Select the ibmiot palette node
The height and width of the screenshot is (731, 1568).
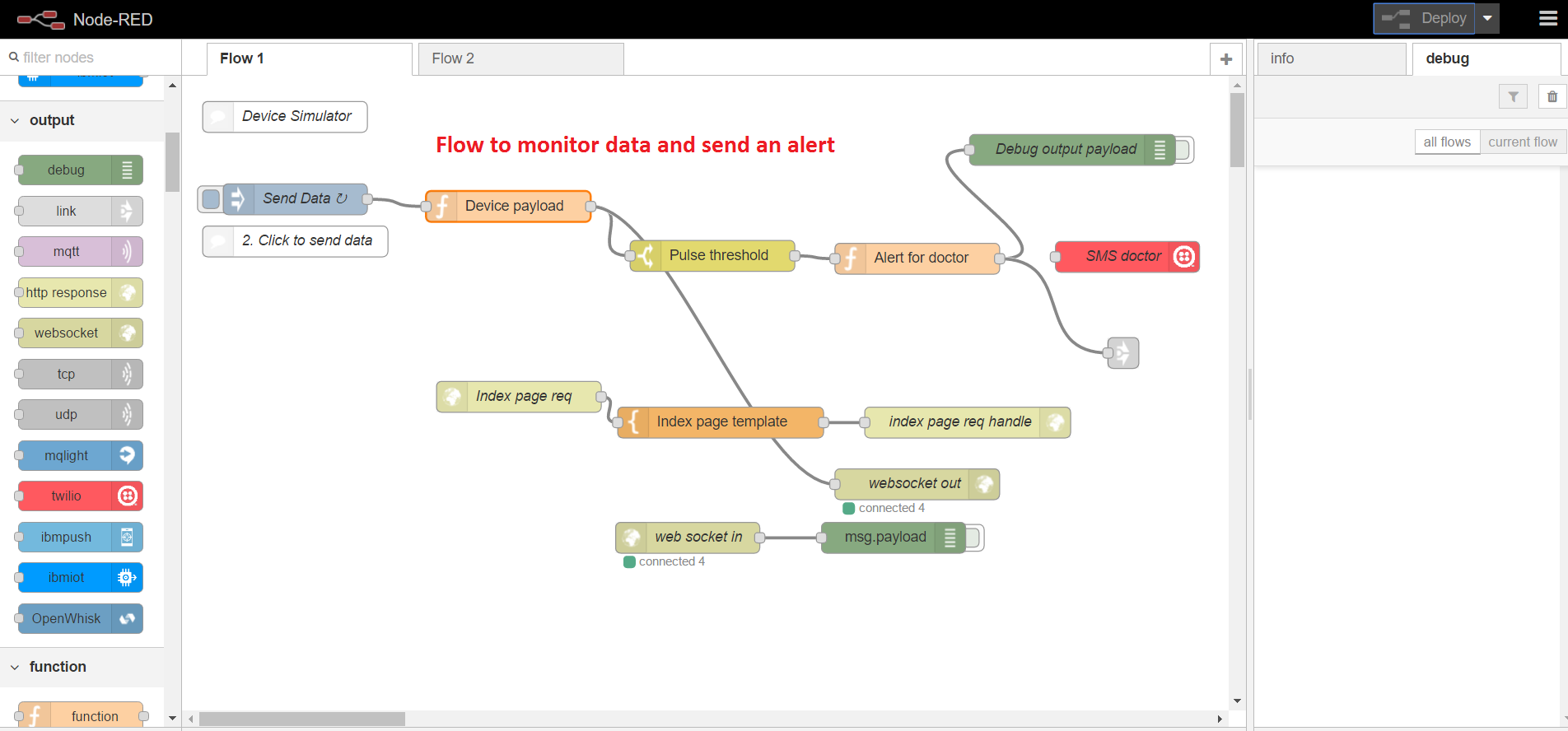80,577
